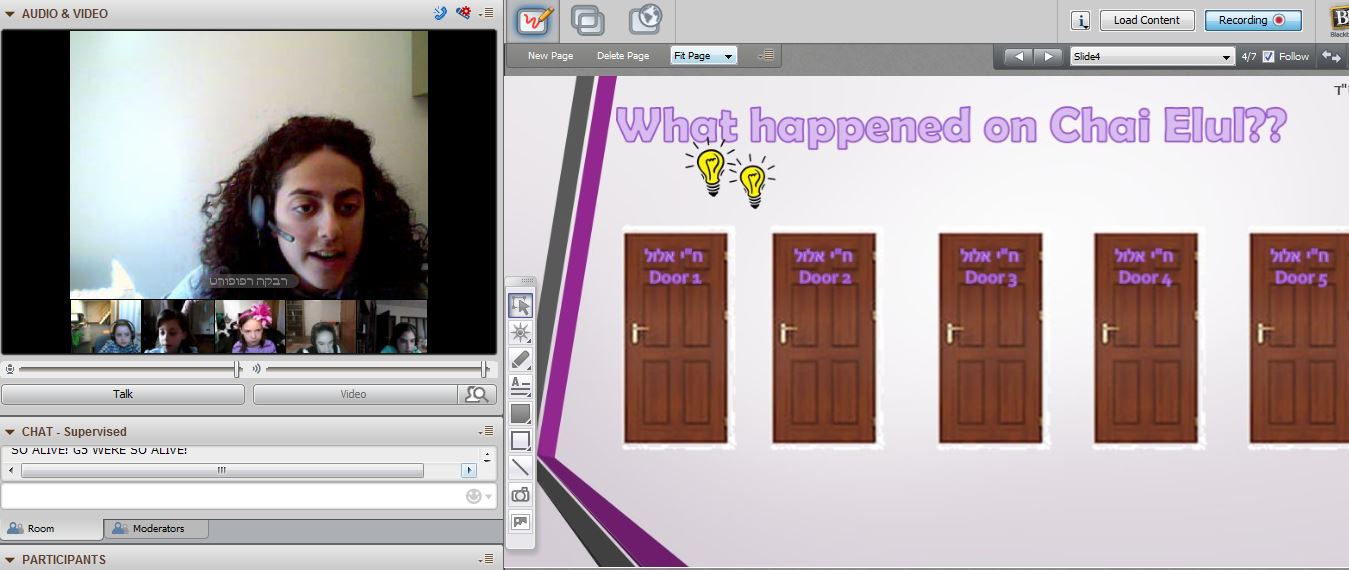
Task: Go to the next slide
Action: [1048, 57]
